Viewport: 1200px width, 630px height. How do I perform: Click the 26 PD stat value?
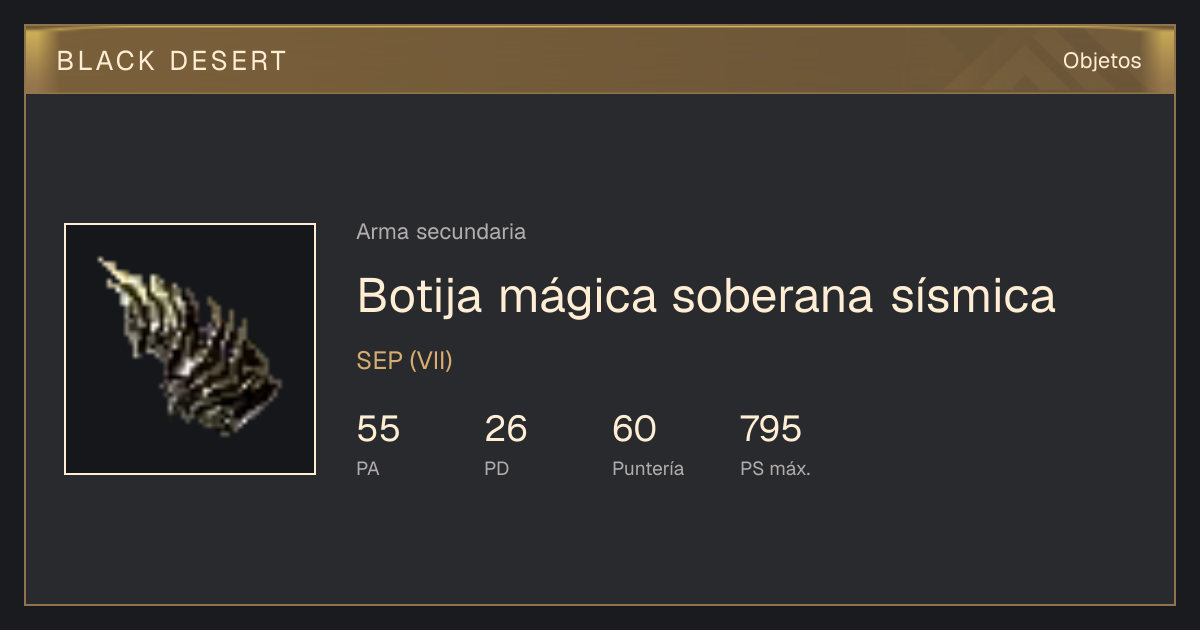pos(506,429)
